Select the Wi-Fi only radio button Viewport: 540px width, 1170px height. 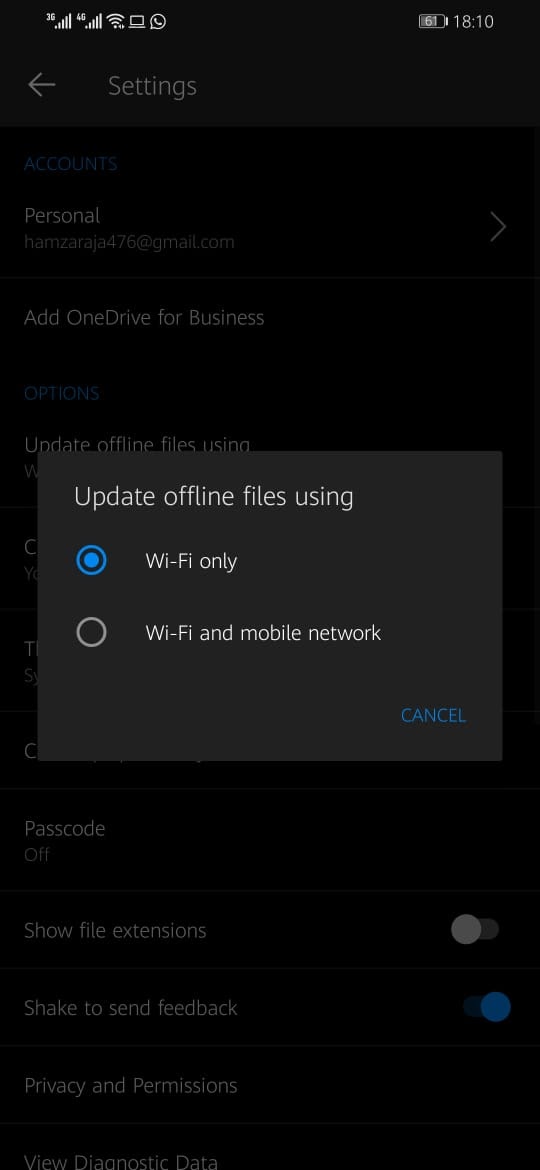click(x=91, y=560)
